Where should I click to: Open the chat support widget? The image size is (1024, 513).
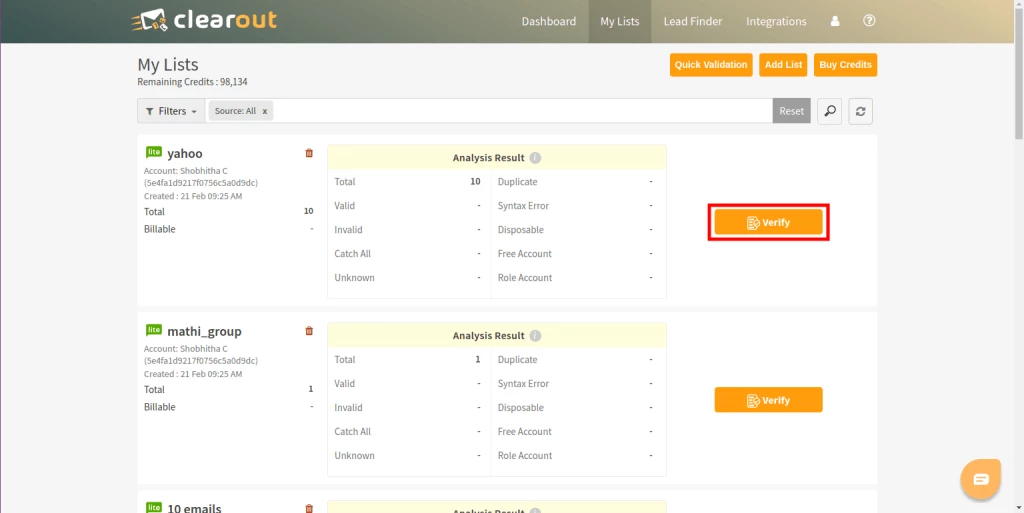(980, 480)
